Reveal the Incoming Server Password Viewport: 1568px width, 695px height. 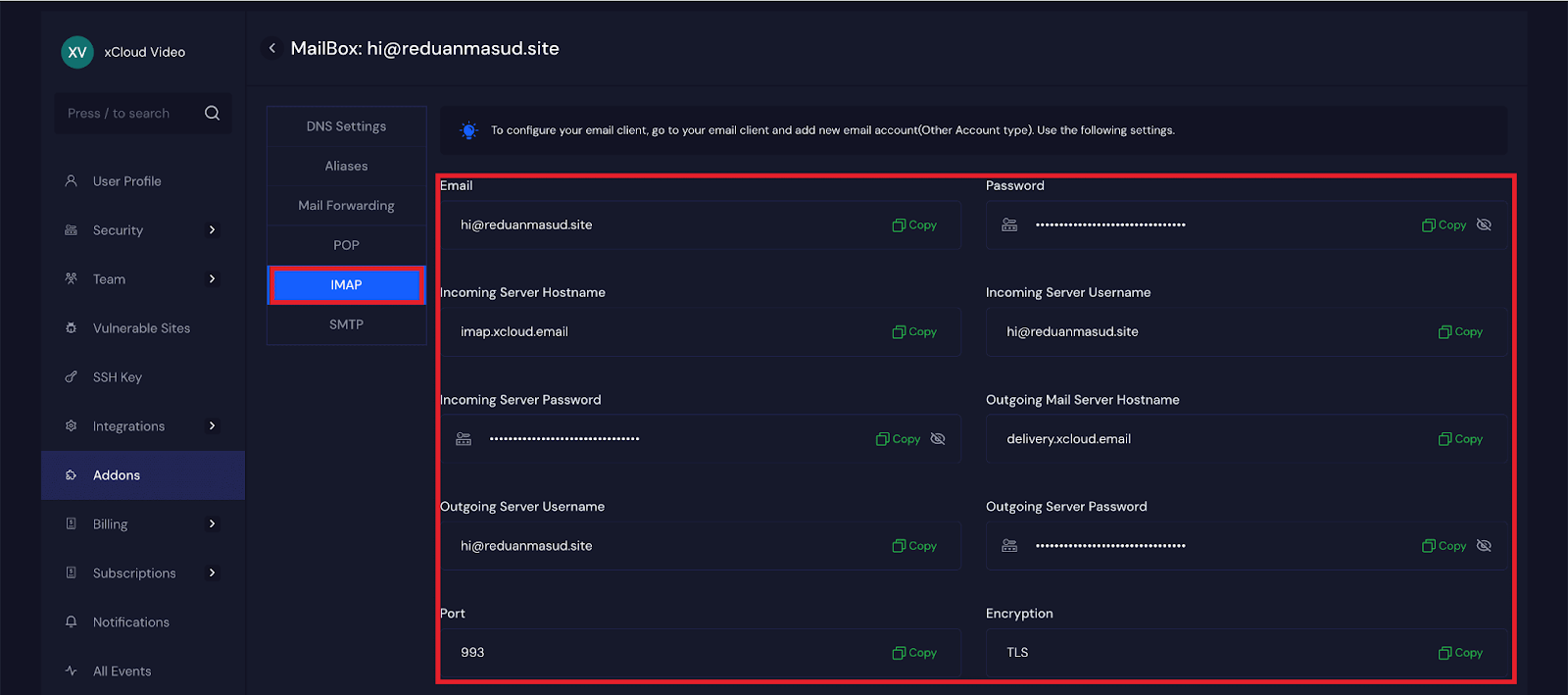pos(938,439)
